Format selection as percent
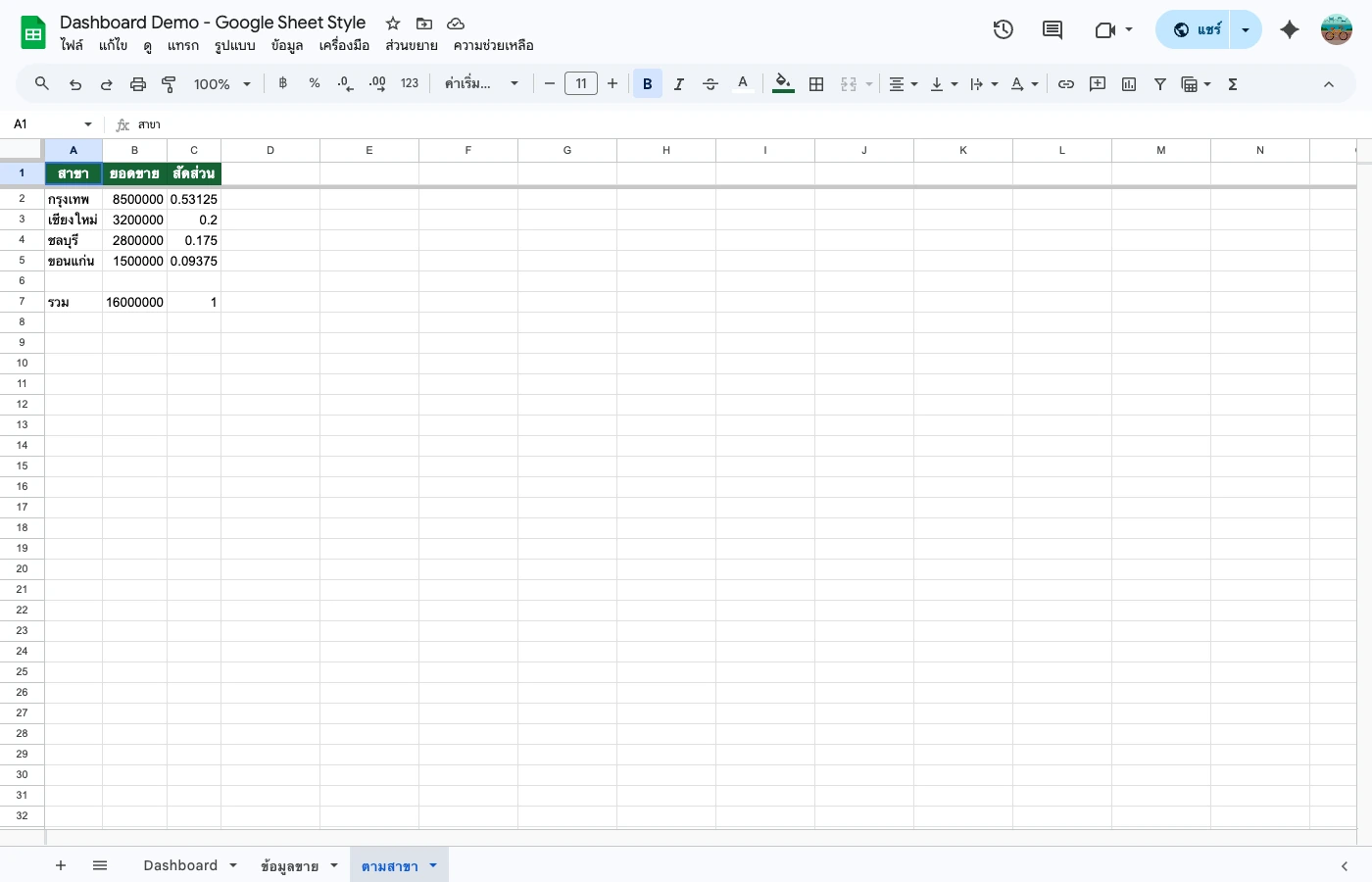This screenshot has width=1372, height=882. pos(314,83)
